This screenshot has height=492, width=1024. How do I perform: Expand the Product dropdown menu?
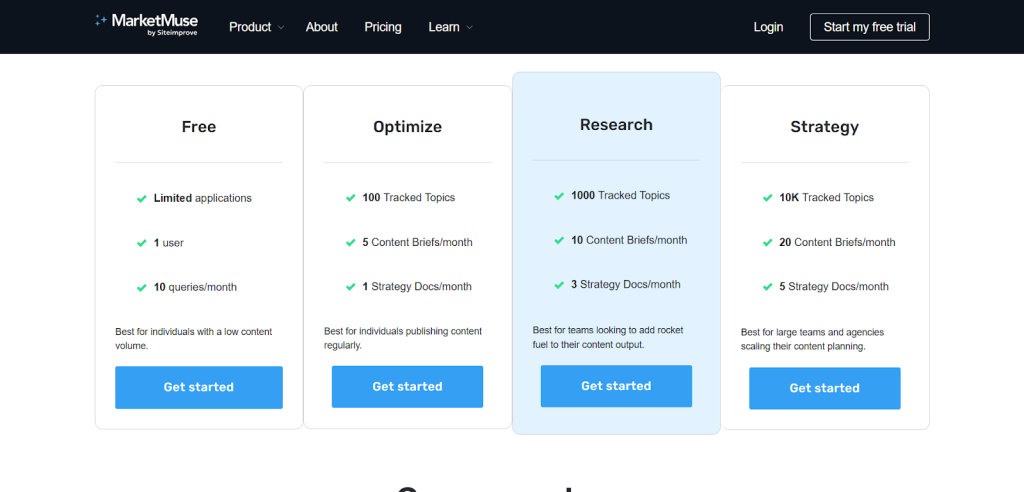(257, 27)
